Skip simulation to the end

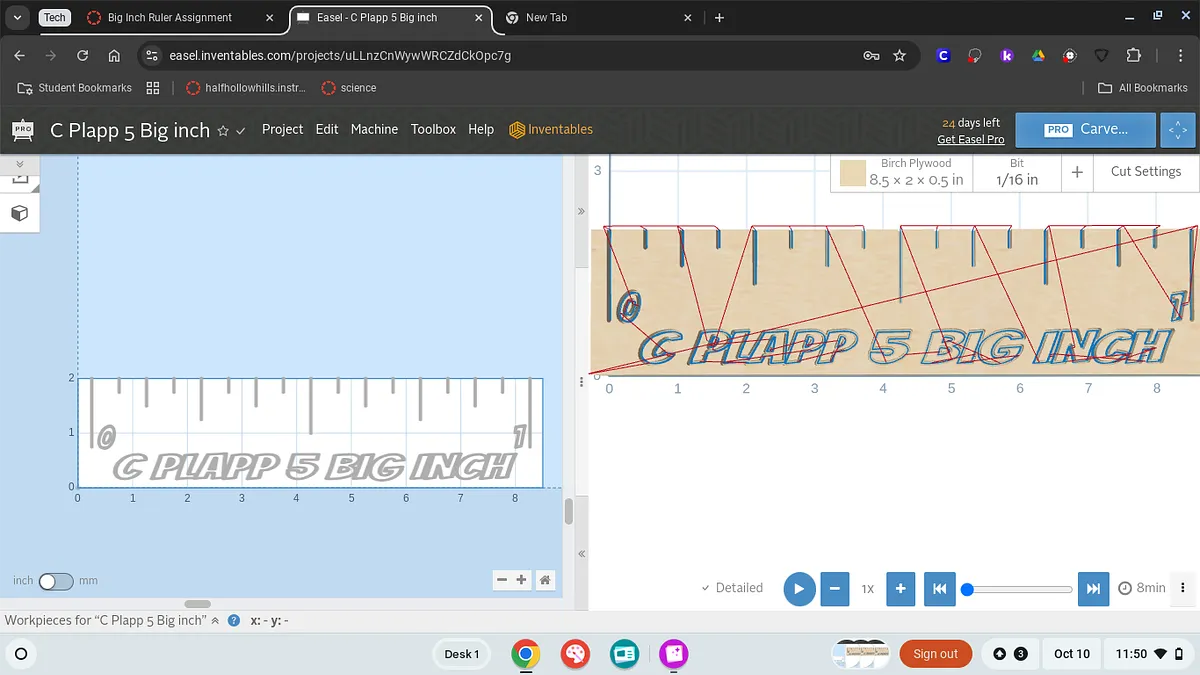click(1093, 589)
